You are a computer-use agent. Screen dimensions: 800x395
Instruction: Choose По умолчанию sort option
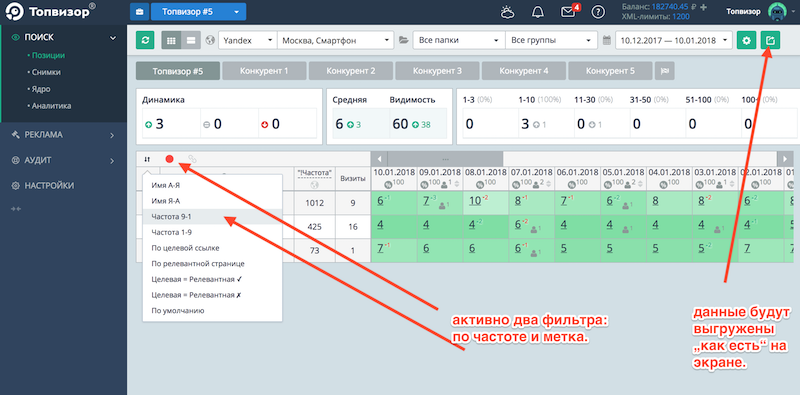(212, 310)
